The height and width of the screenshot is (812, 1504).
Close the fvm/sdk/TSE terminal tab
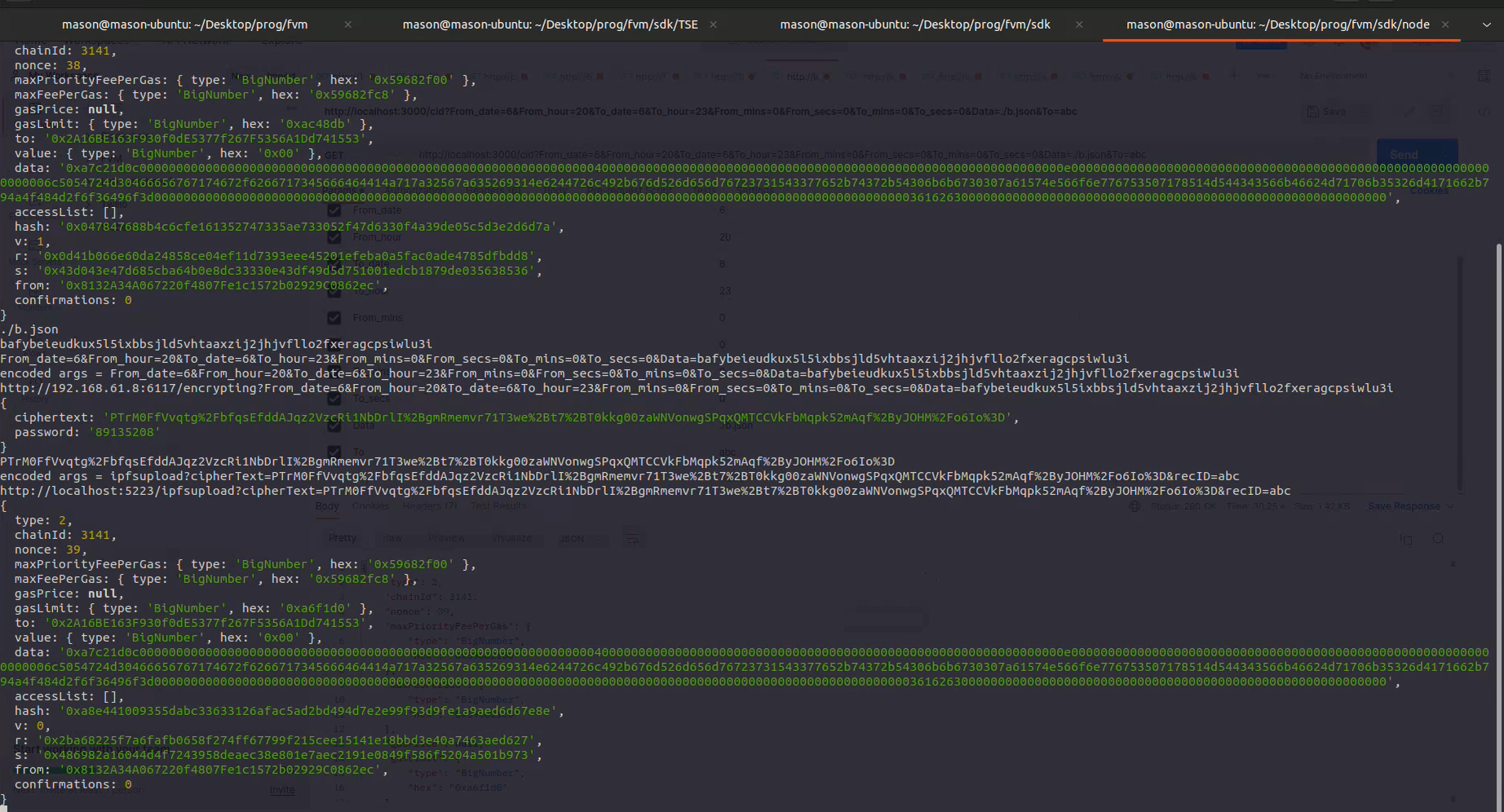[714, 24]
